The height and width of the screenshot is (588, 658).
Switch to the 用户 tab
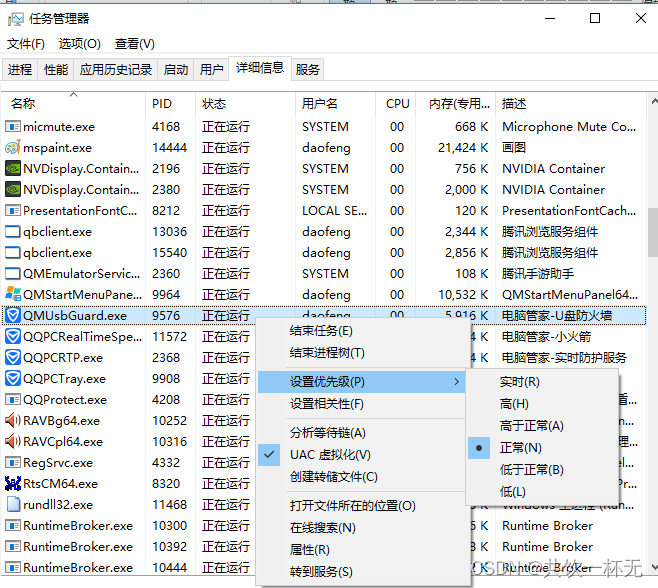(211, 69)
